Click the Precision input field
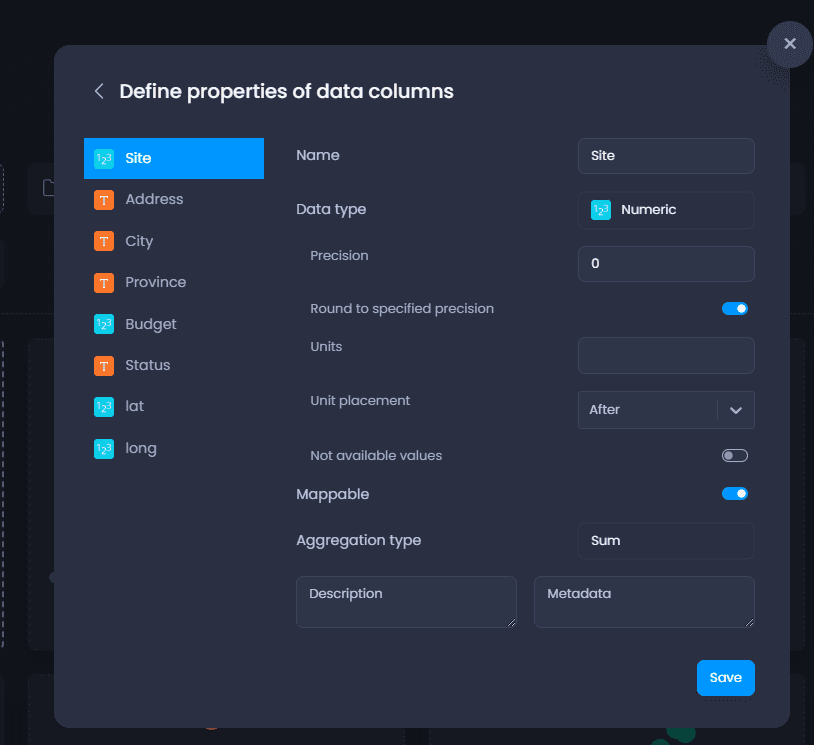Image resolution: width=814 pixels, height=745 pixels. 666,264
